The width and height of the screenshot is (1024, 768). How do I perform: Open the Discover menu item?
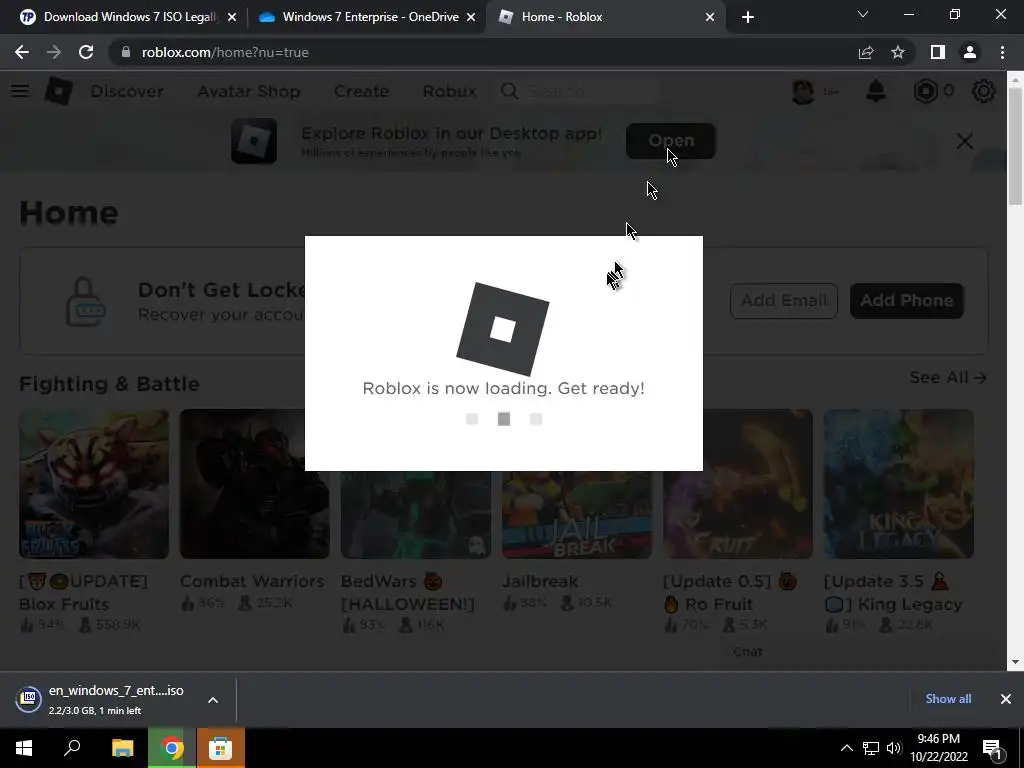coord(127,91)
